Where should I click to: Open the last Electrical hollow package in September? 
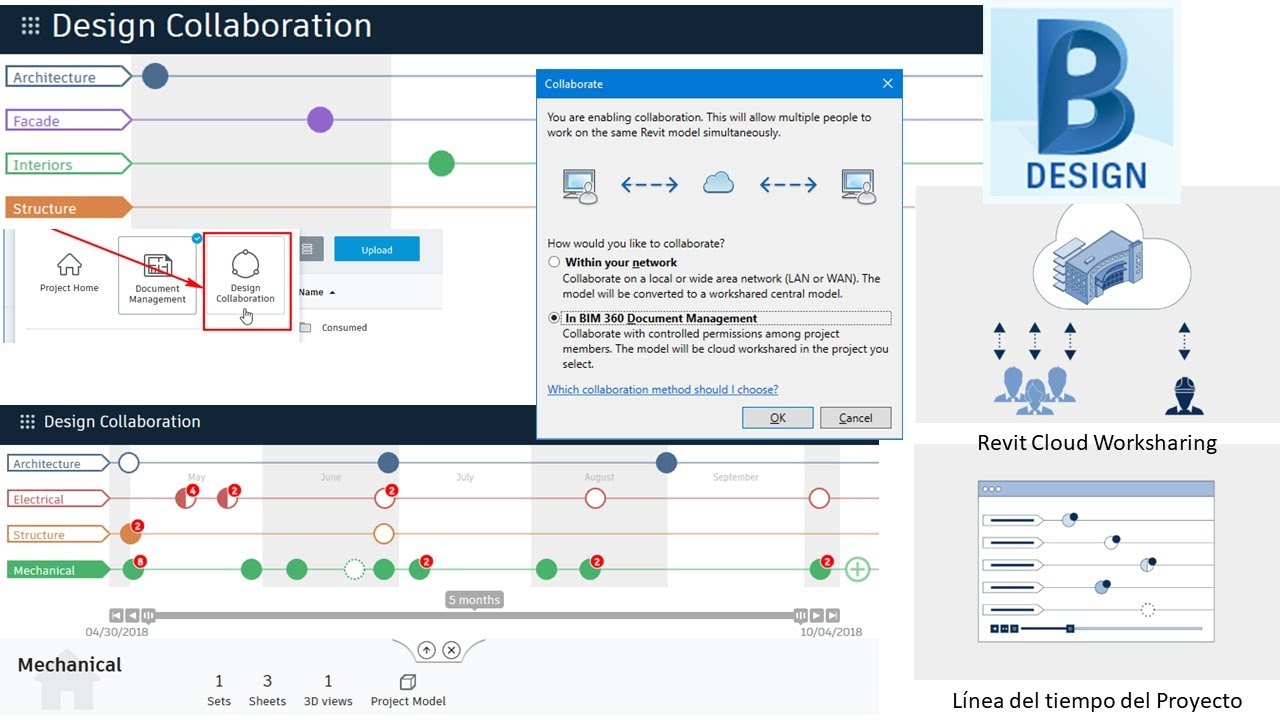tap(819, 498)
